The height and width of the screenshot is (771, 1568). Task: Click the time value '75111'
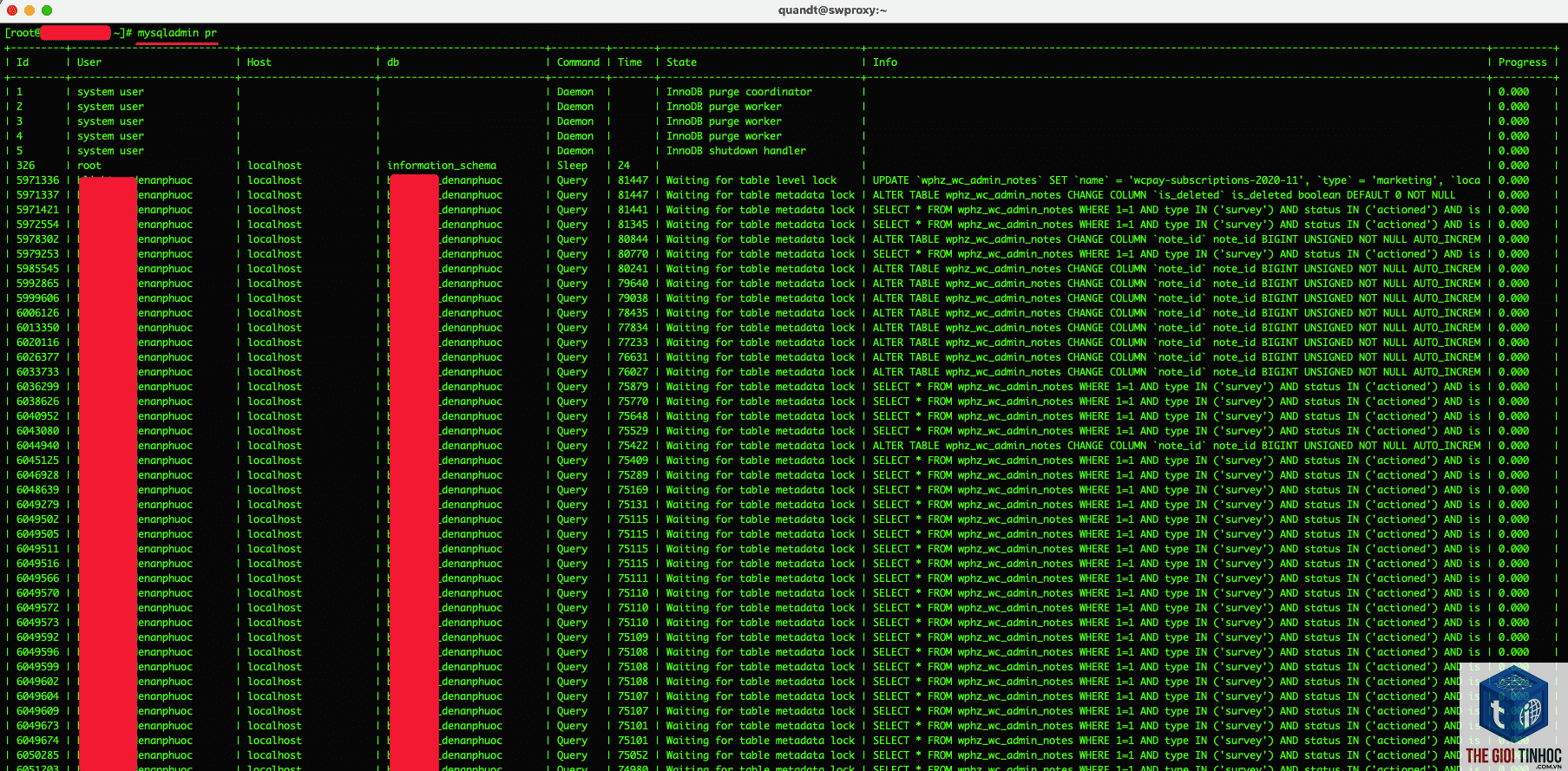tap(633, 578)
